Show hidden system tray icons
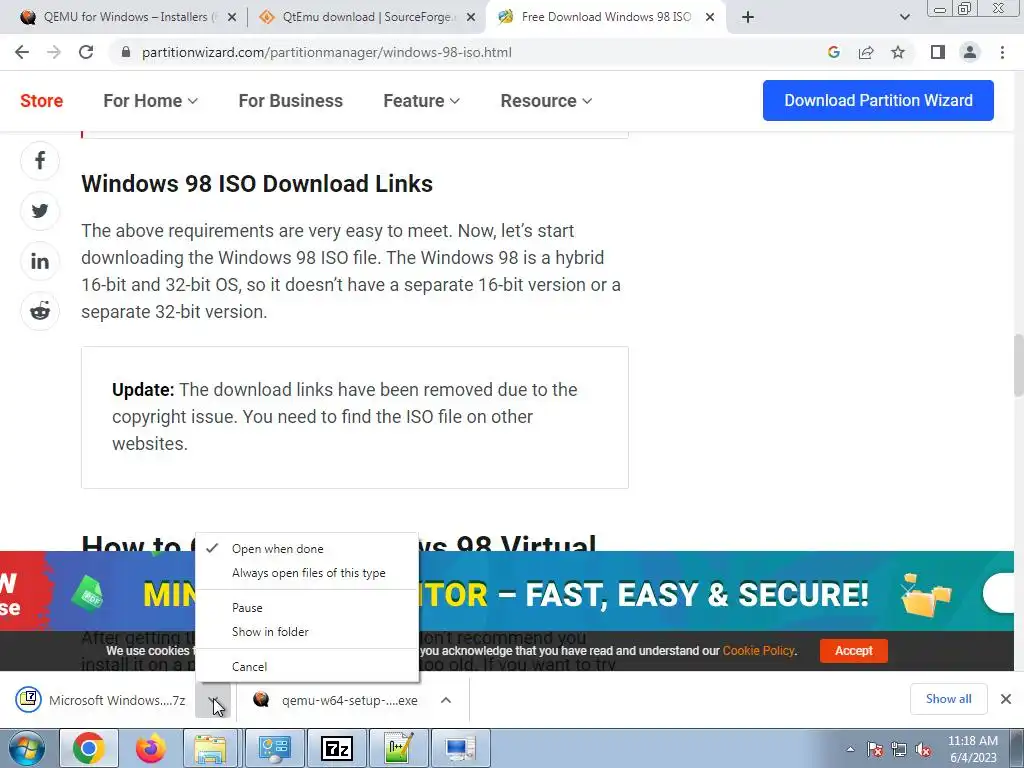 click(850, 749)
